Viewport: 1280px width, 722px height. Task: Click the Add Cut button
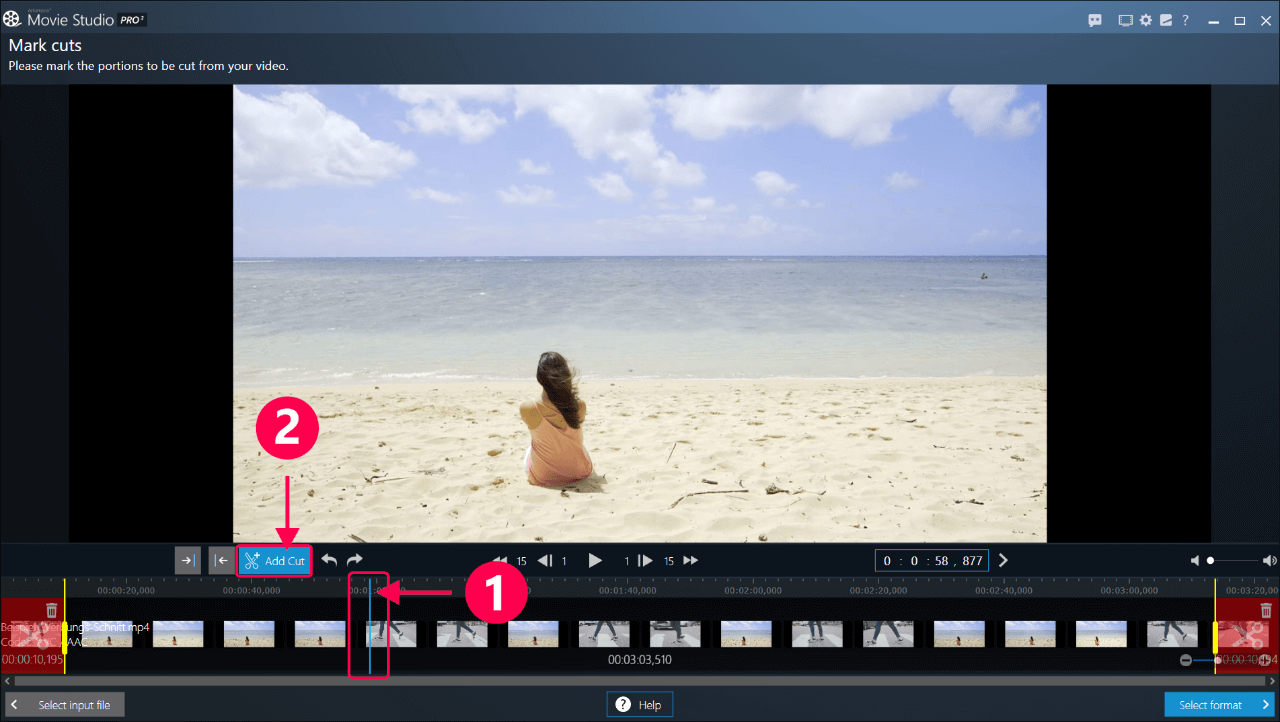click(x=274, y=561)
